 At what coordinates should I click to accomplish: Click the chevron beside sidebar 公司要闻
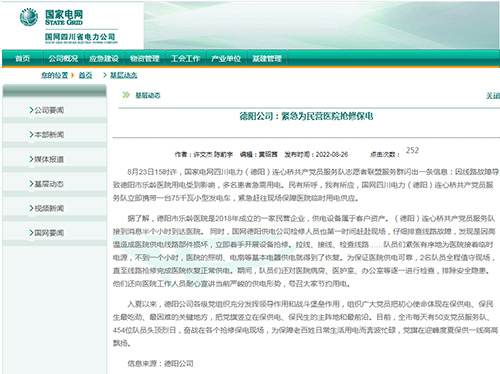pyautogui.click(x=31, y=110)
